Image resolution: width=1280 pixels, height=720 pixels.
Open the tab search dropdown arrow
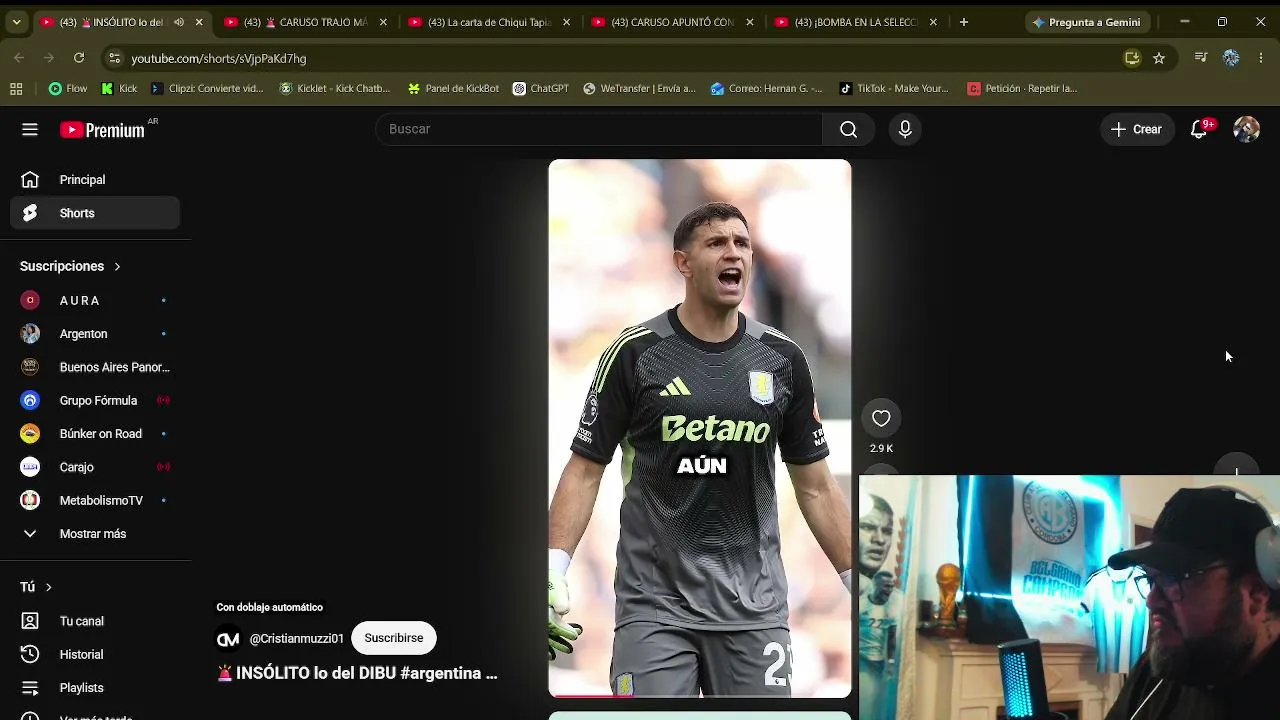(16, 22)
